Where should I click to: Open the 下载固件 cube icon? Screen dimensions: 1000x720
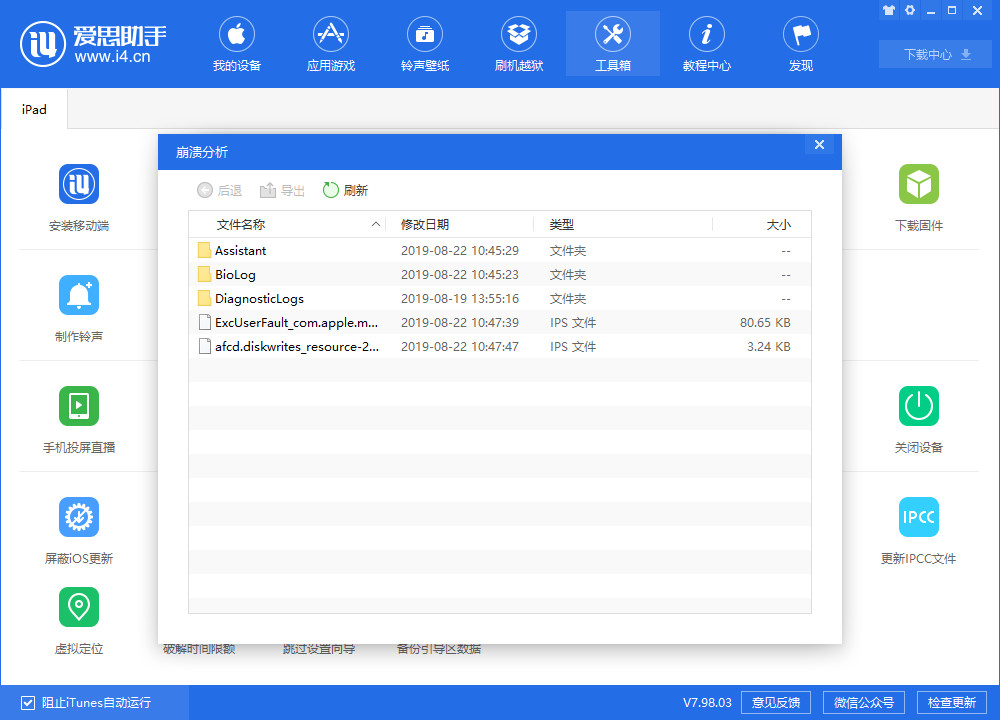tap(918, 185)
